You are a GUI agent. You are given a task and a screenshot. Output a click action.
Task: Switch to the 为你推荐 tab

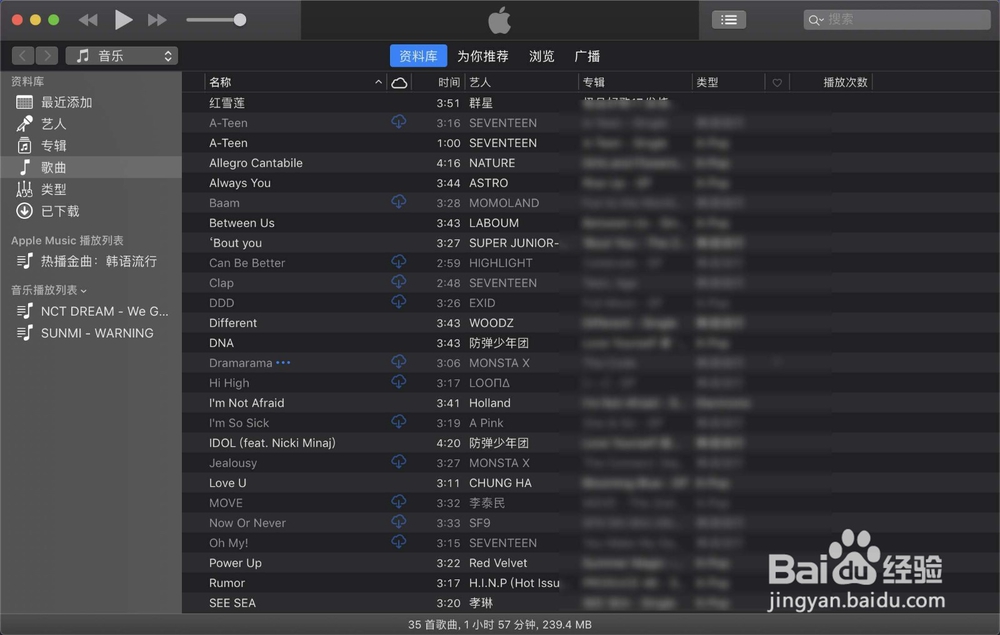click(x=483, y=56)
